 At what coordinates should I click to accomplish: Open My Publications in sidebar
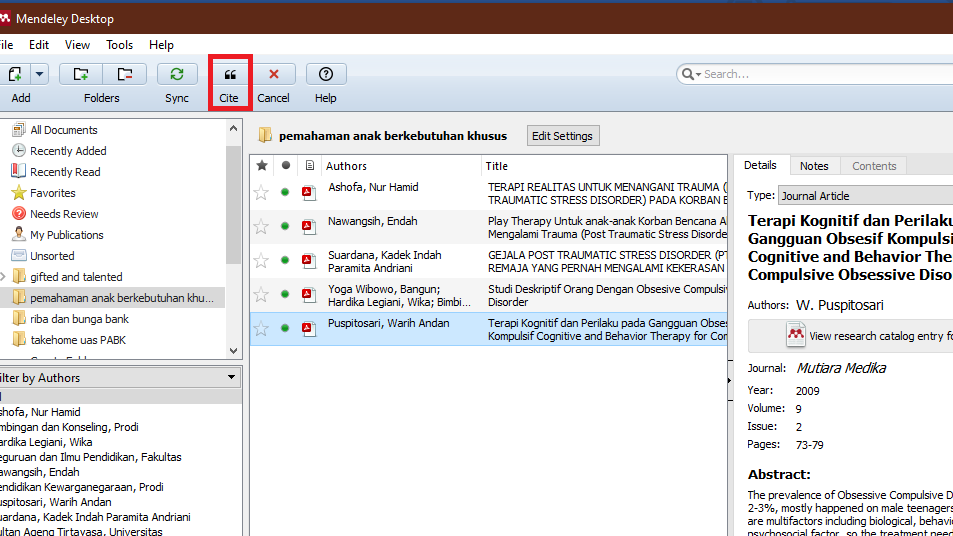pos(67,235)
